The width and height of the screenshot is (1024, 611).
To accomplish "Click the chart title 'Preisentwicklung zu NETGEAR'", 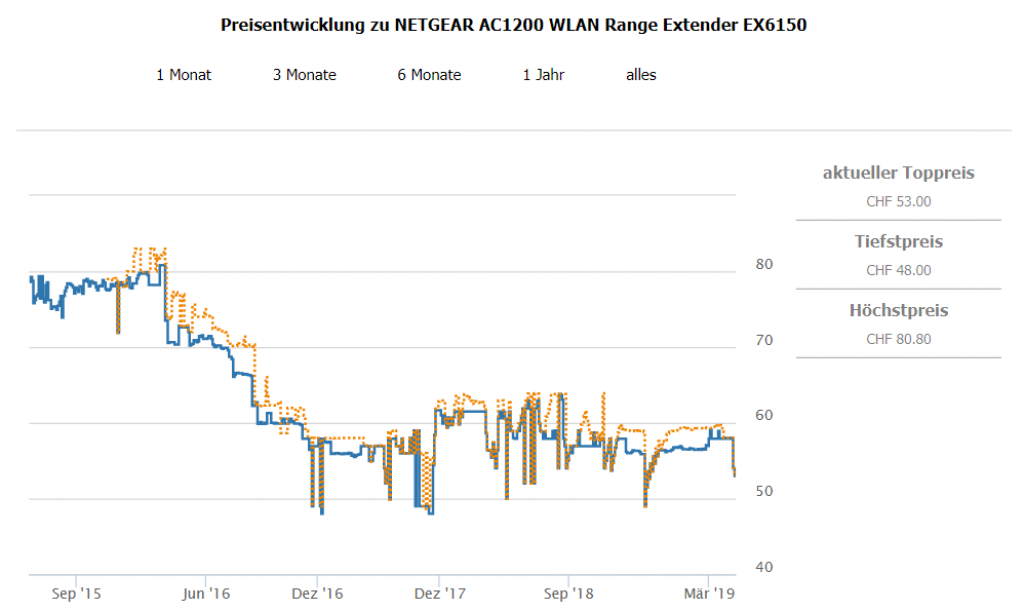I will [512, 26].
